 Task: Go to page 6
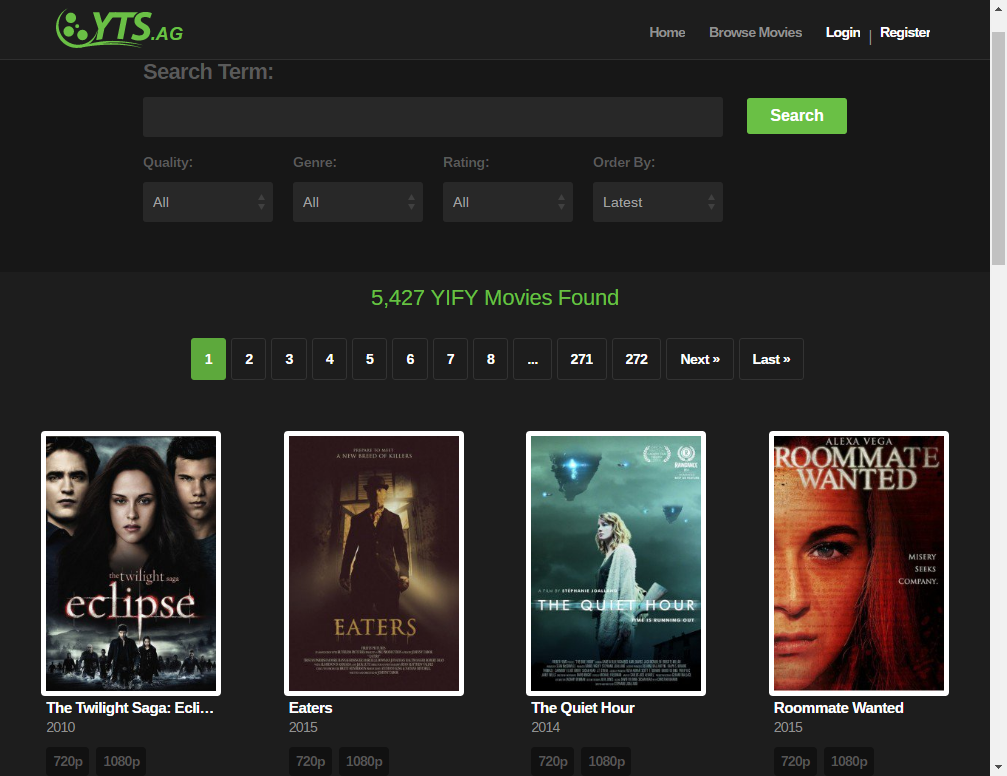pos(410,359)
